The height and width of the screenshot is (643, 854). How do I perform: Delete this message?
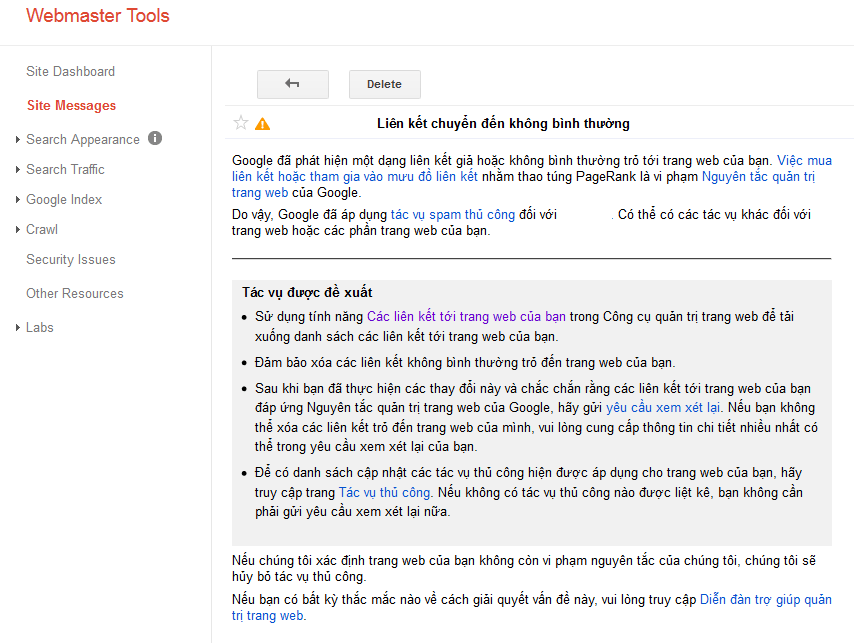click(x=385, y=84)
